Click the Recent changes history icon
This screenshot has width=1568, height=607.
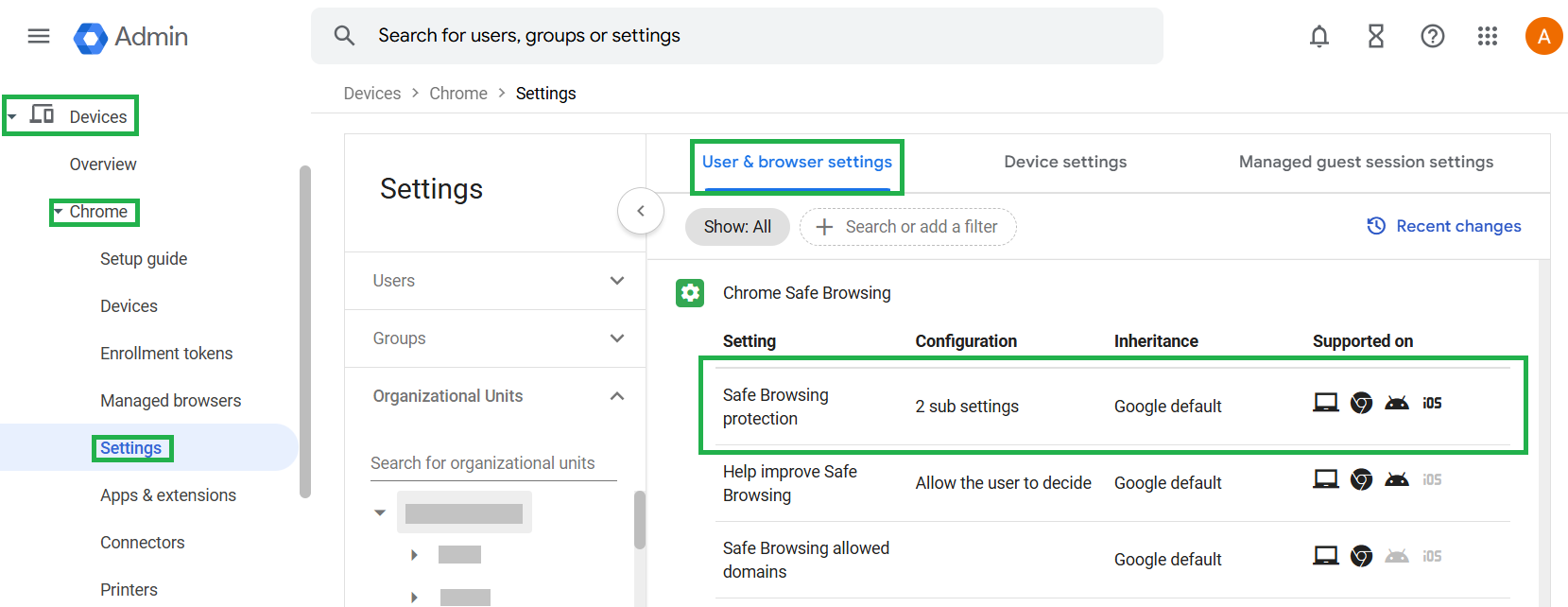(1376, 226)
